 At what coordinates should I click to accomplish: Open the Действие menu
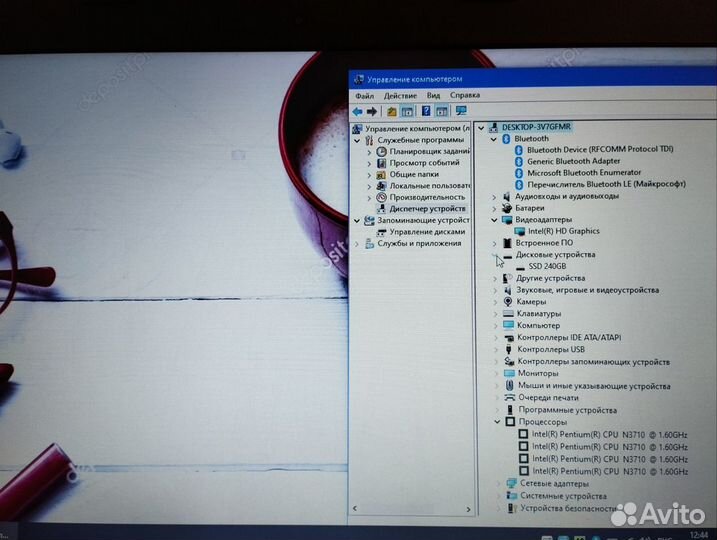(x=400, y=96)
